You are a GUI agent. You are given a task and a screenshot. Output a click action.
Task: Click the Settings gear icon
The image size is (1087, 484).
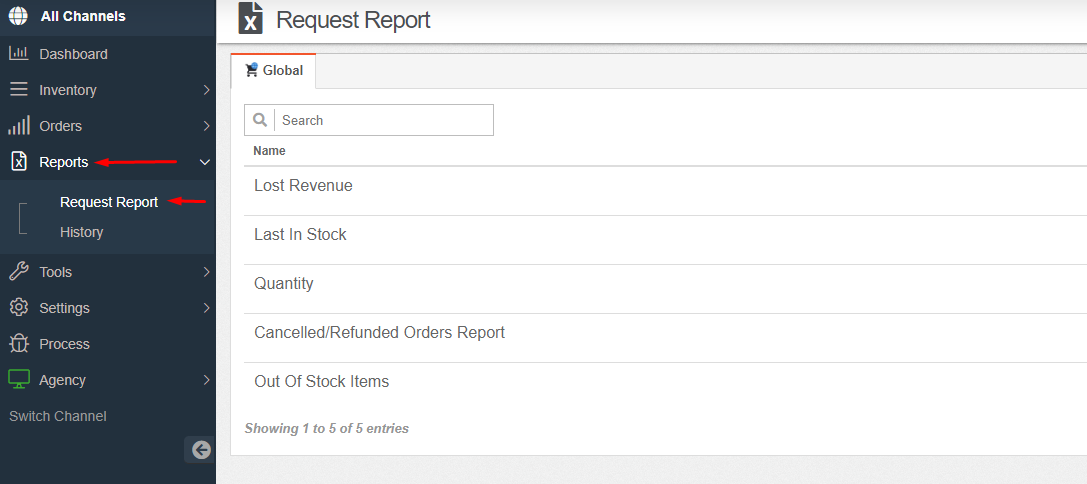tap(19, 307)
